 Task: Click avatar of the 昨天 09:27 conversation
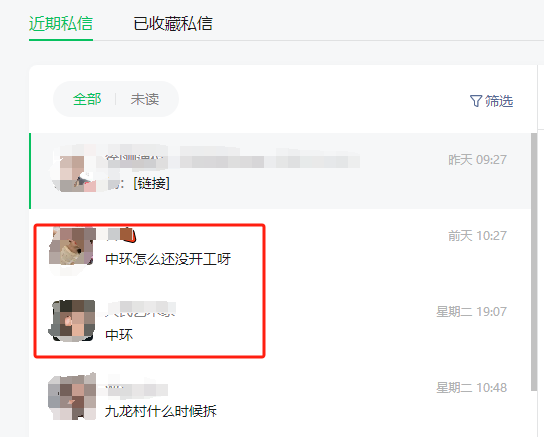pos(73,171)
